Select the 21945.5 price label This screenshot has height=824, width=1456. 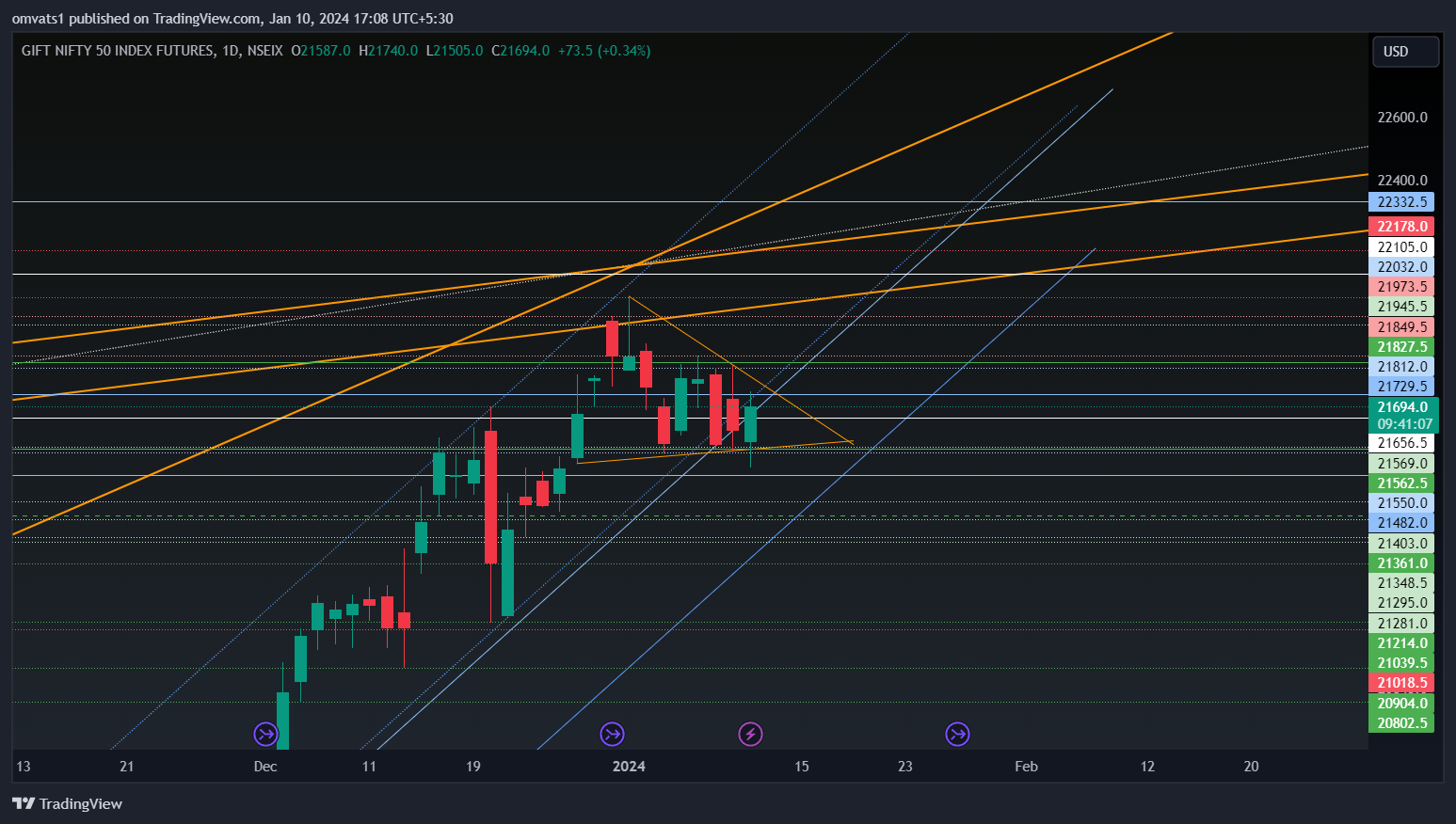1401,307
